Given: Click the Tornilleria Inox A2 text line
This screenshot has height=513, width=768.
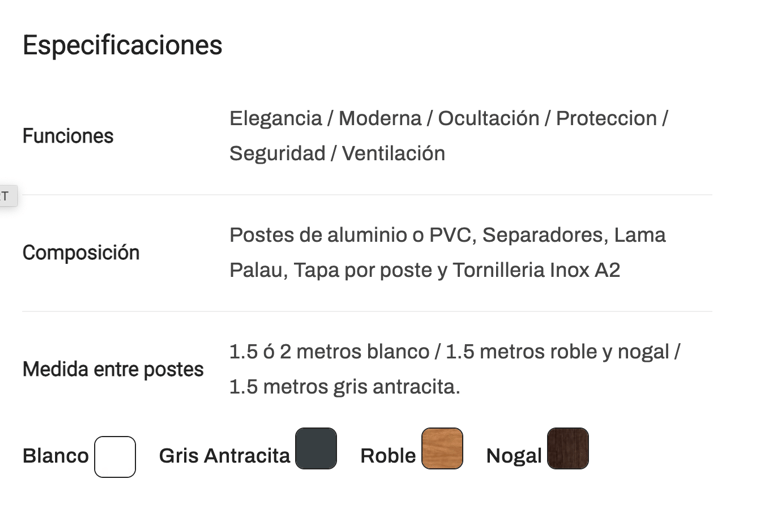Looking at the screenshot, I should tap(425, 270).
